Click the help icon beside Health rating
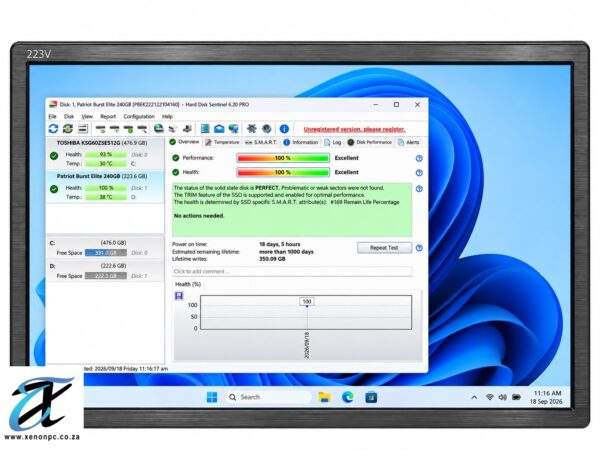Screen dimensions: 600x450 419,173
